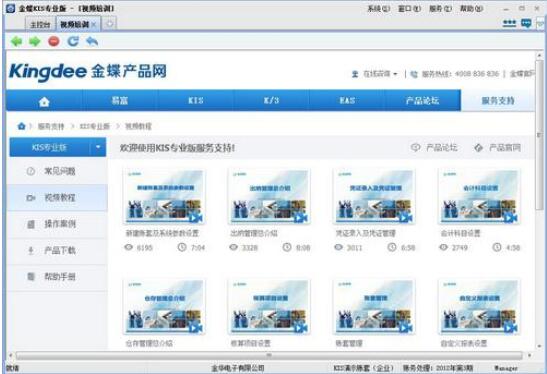547x374 pixels.
Task: Click the download icon beside 产品下载
Action: (x=31, y=250)
